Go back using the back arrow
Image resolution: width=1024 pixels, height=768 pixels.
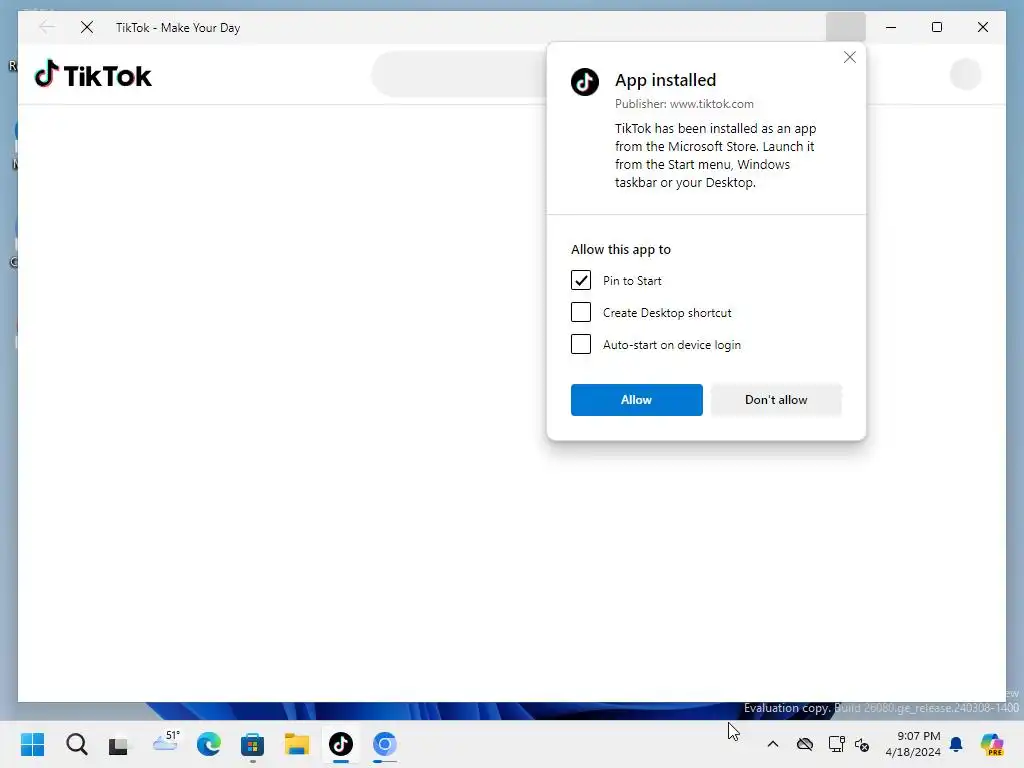click(x=46, y=27)
